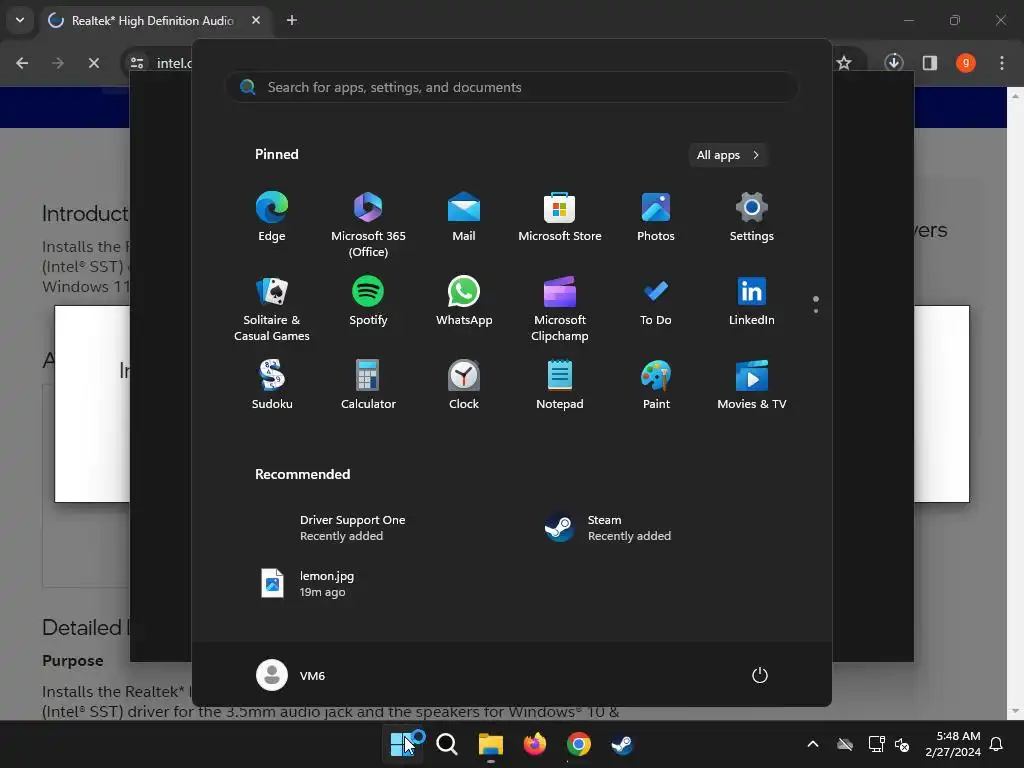This screenshot has height=768, width=1024.
Task: Bookmark this page with the star
Action: pos(844,63)
